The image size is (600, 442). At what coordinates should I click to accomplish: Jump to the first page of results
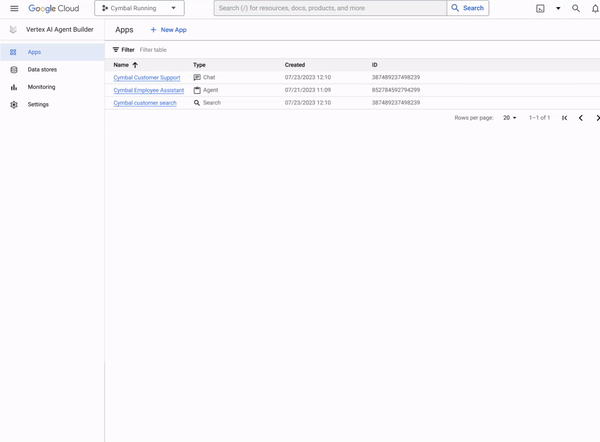(564, 118)
